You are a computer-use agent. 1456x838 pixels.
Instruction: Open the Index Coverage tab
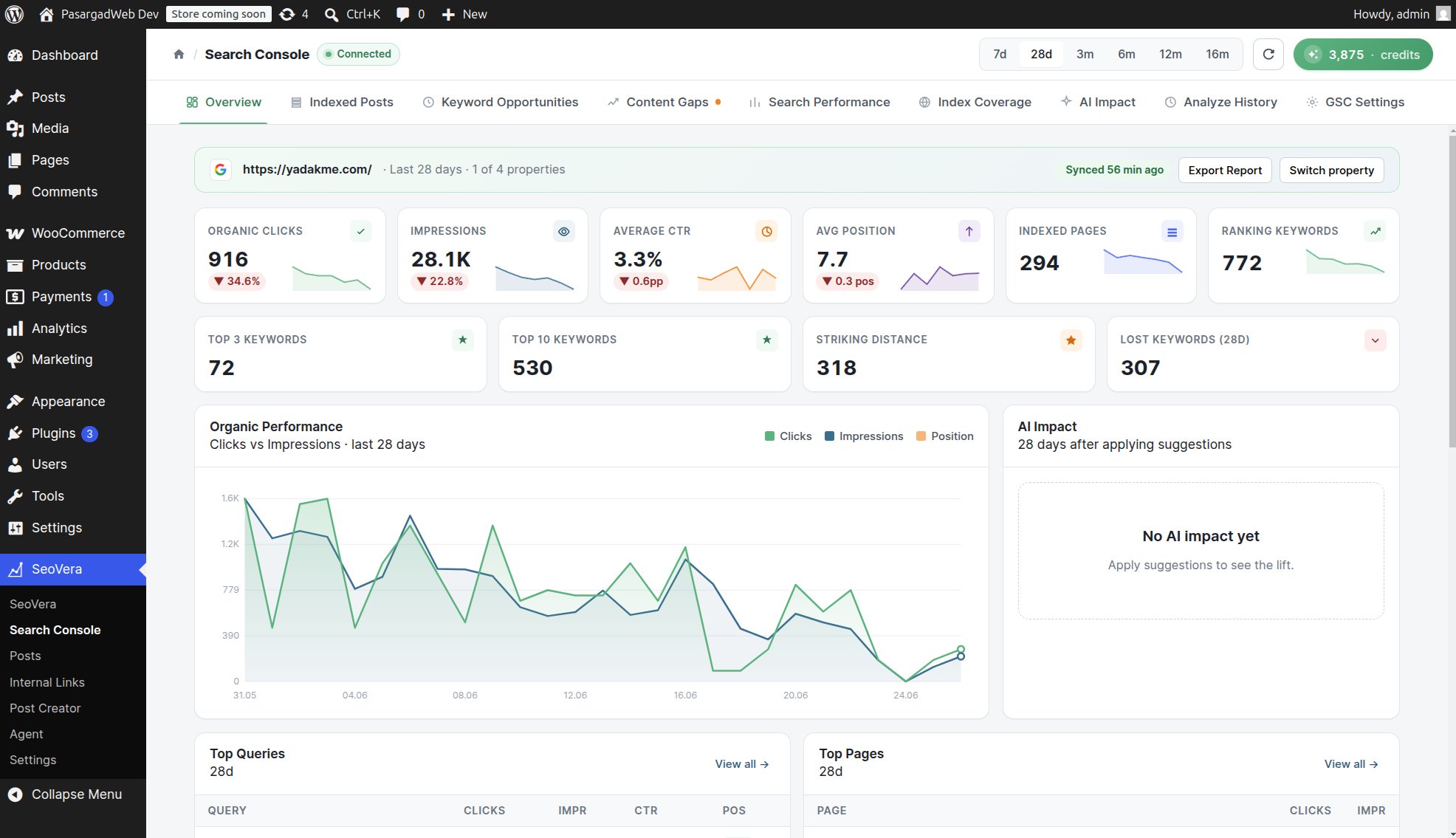point(975,102)
